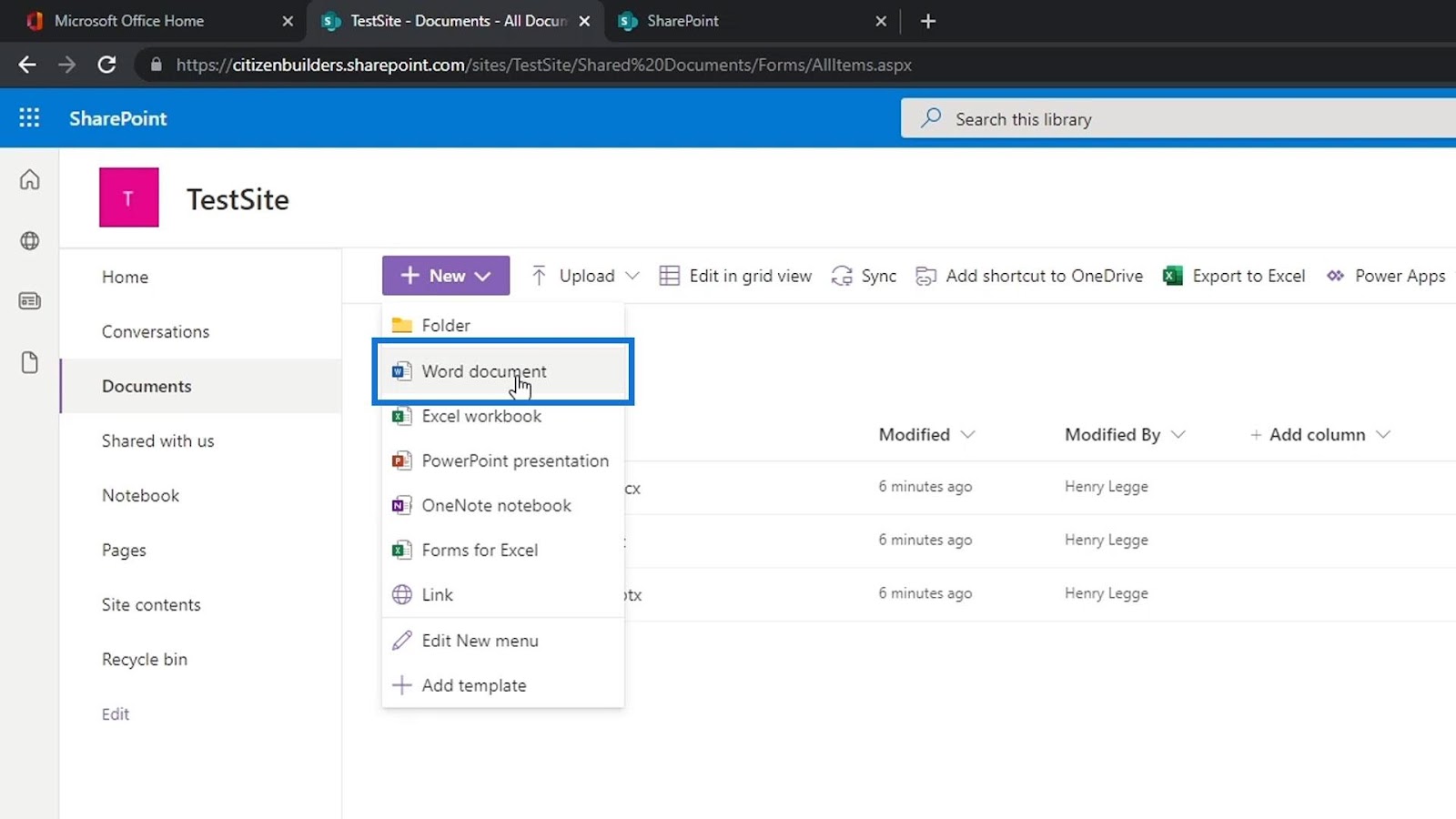Open the Modified column sort dropdown
Viewport: 1456px width, 819px height.
pos(967,435)
